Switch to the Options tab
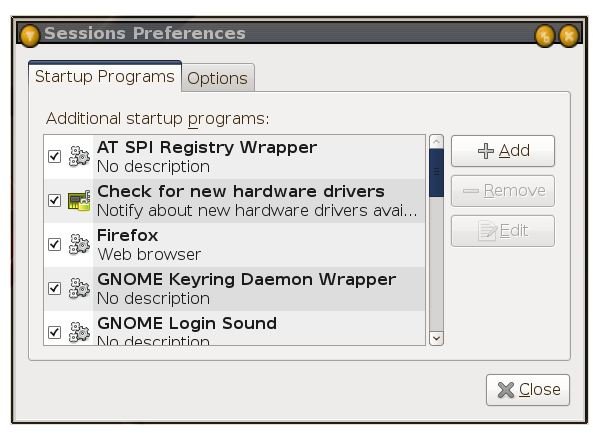593x433 pixels. click(217, 78)
